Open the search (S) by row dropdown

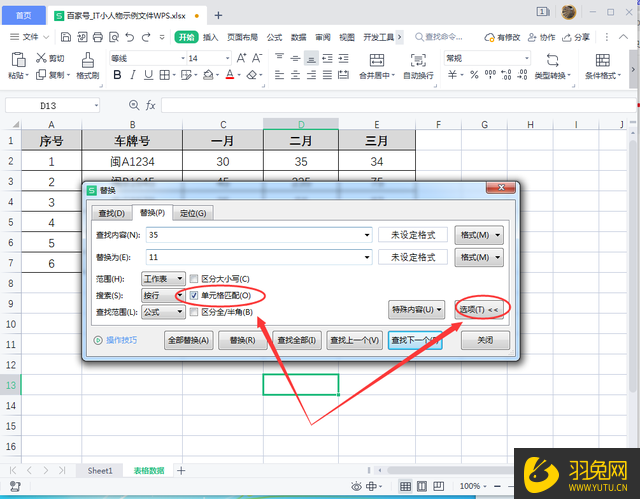click(x=163, y=295)
